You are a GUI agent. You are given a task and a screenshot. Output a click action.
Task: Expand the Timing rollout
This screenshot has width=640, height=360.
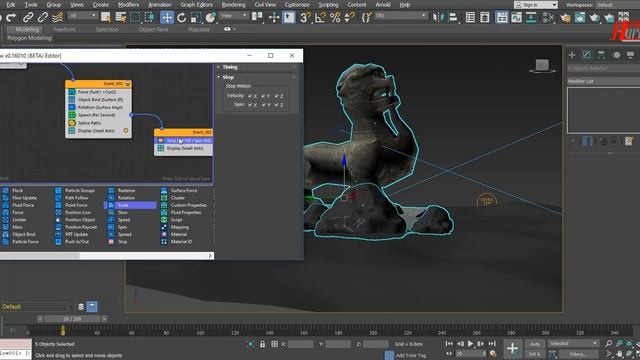point(229,67)
